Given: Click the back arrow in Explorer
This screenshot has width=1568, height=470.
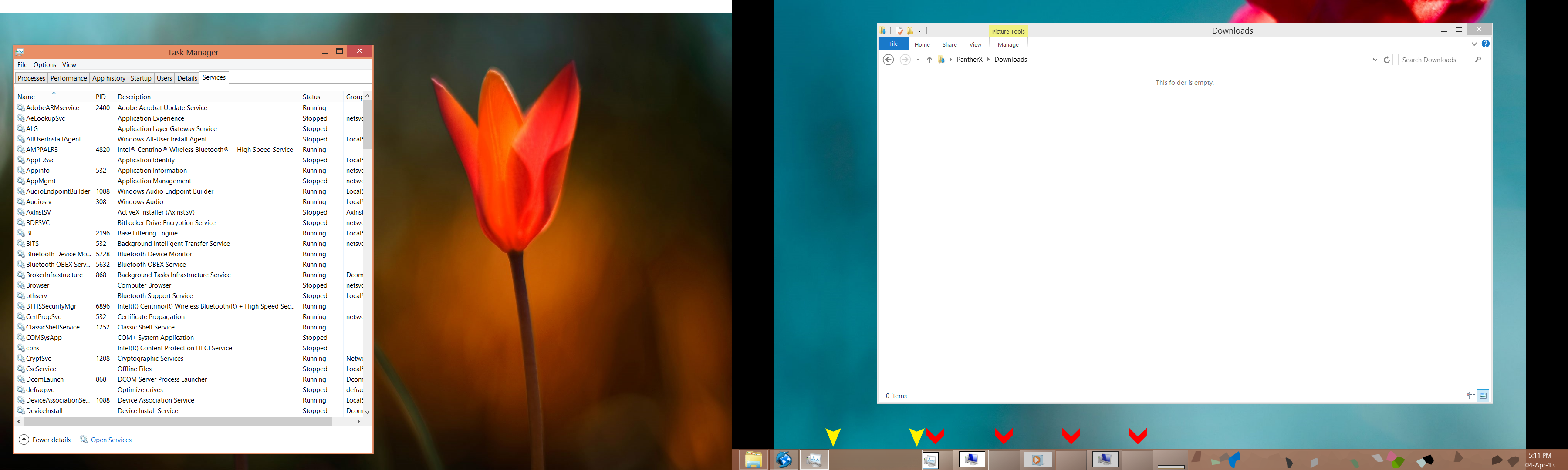Looking at the screenshot, I should point(888,60).
